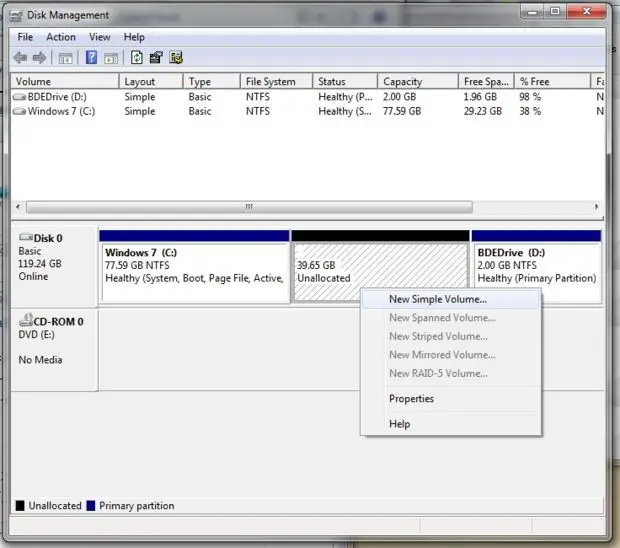Select the Disk 0 label panel
The height and width of the screenshot is (548, 620).
[x=54, y=266]
